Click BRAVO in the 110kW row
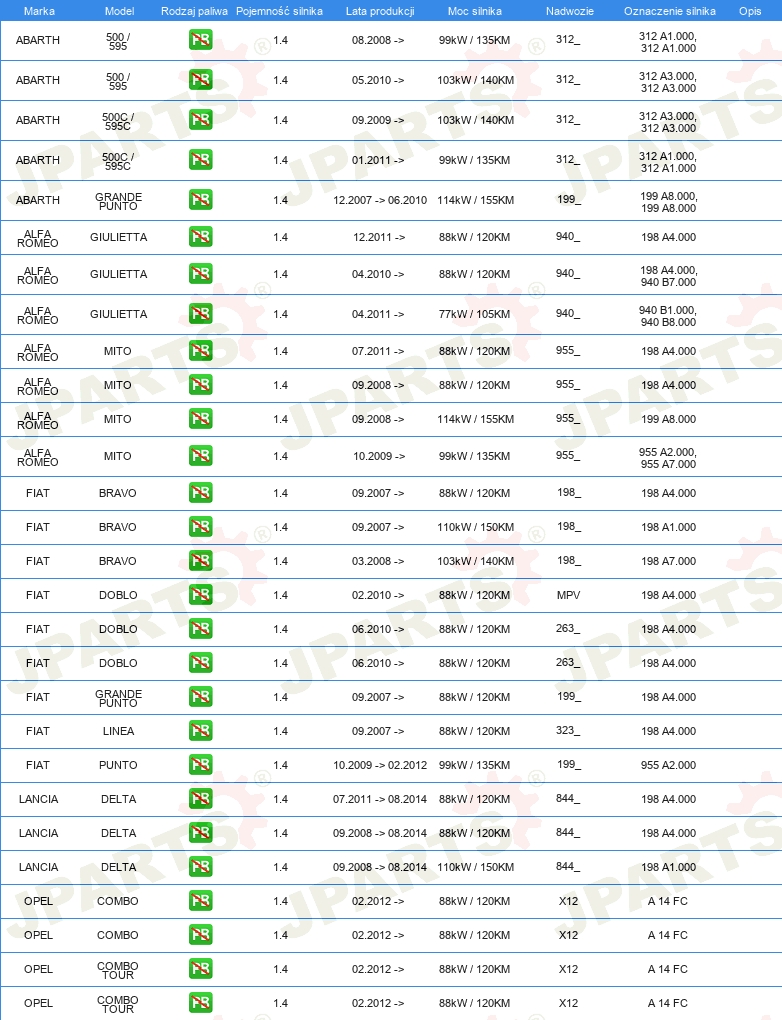This screenshot has width=782, height=1020. (x=118, y=528)
